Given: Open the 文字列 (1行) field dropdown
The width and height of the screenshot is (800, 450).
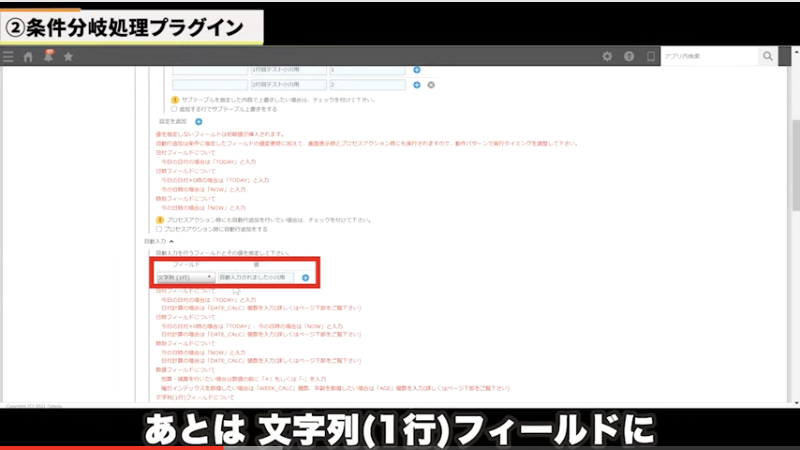Looking at the screenshot, I should pos(185,277).
